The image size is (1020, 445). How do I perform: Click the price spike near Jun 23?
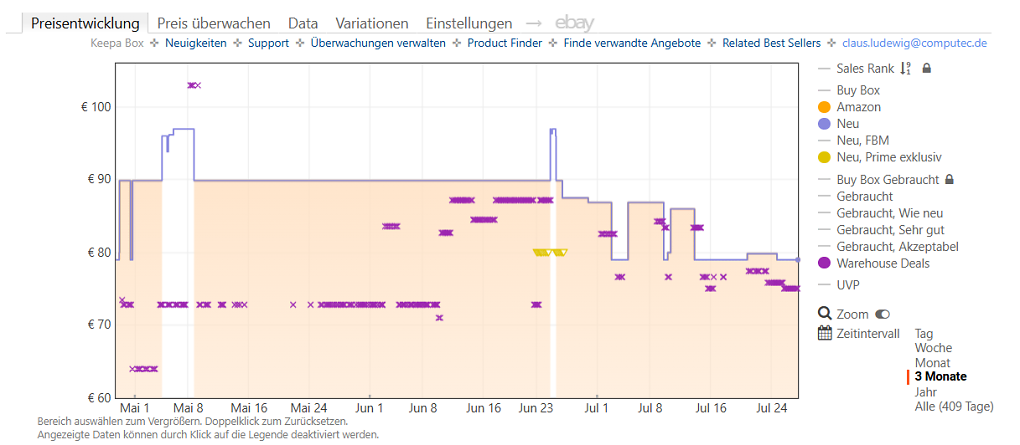click(x=552, y=131)
